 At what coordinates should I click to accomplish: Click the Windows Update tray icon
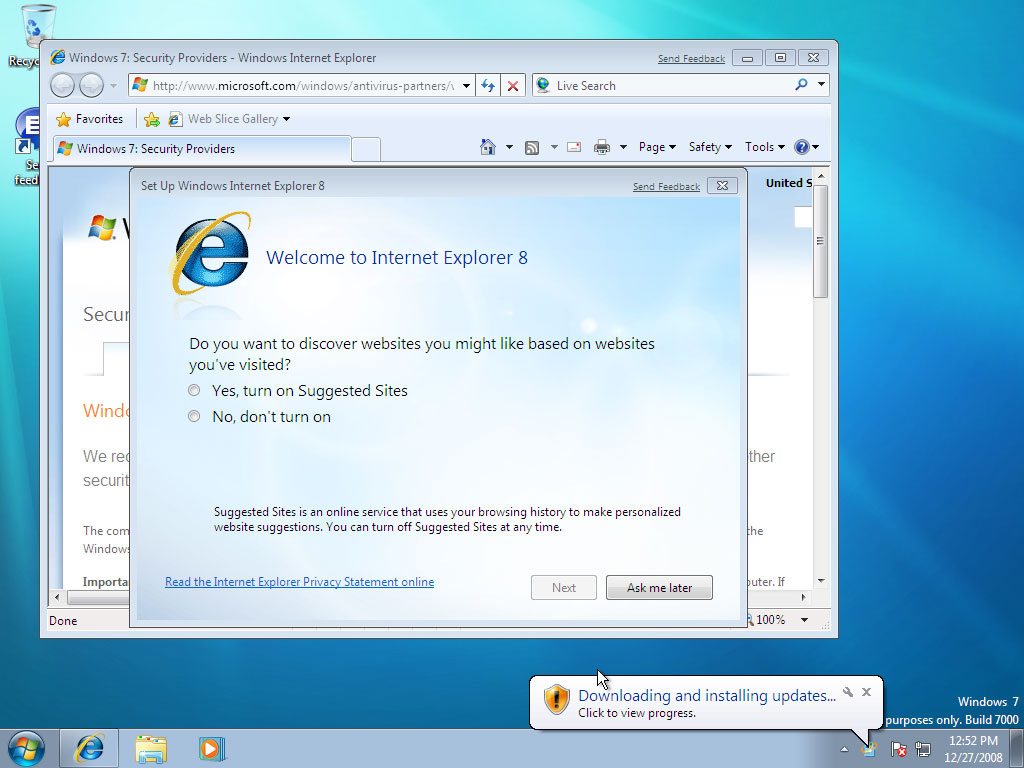[869, 750]
